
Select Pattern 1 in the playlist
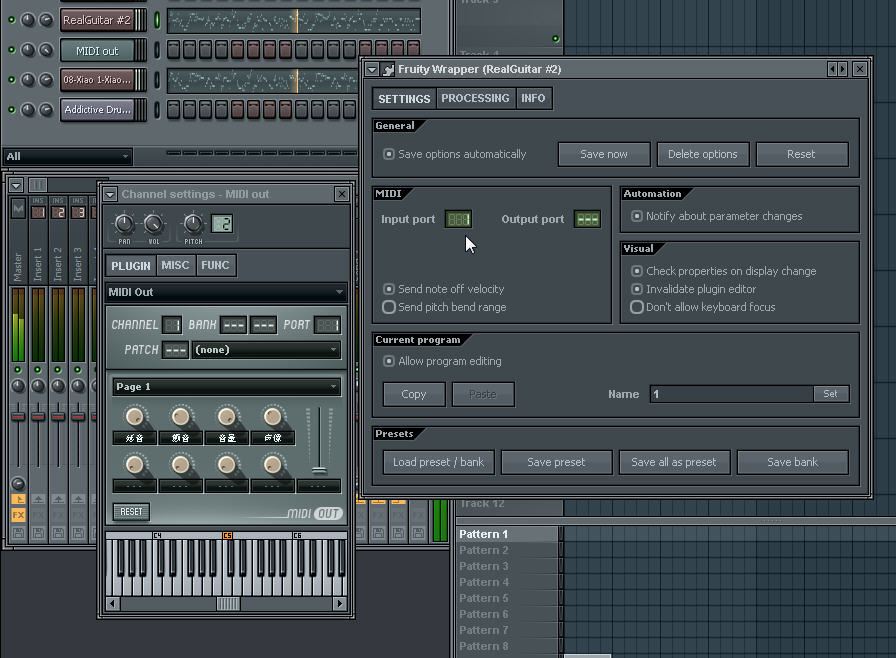point(508,534)
